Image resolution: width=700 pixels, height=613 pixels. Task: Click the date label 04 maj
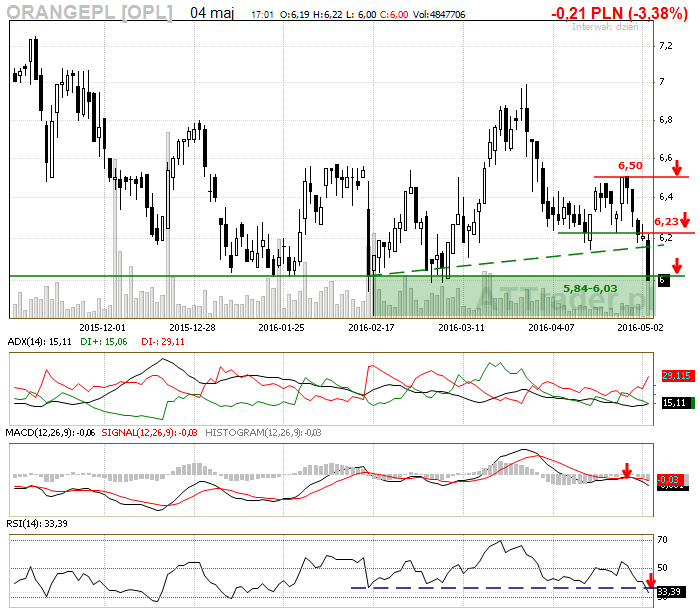coord(212,13)
